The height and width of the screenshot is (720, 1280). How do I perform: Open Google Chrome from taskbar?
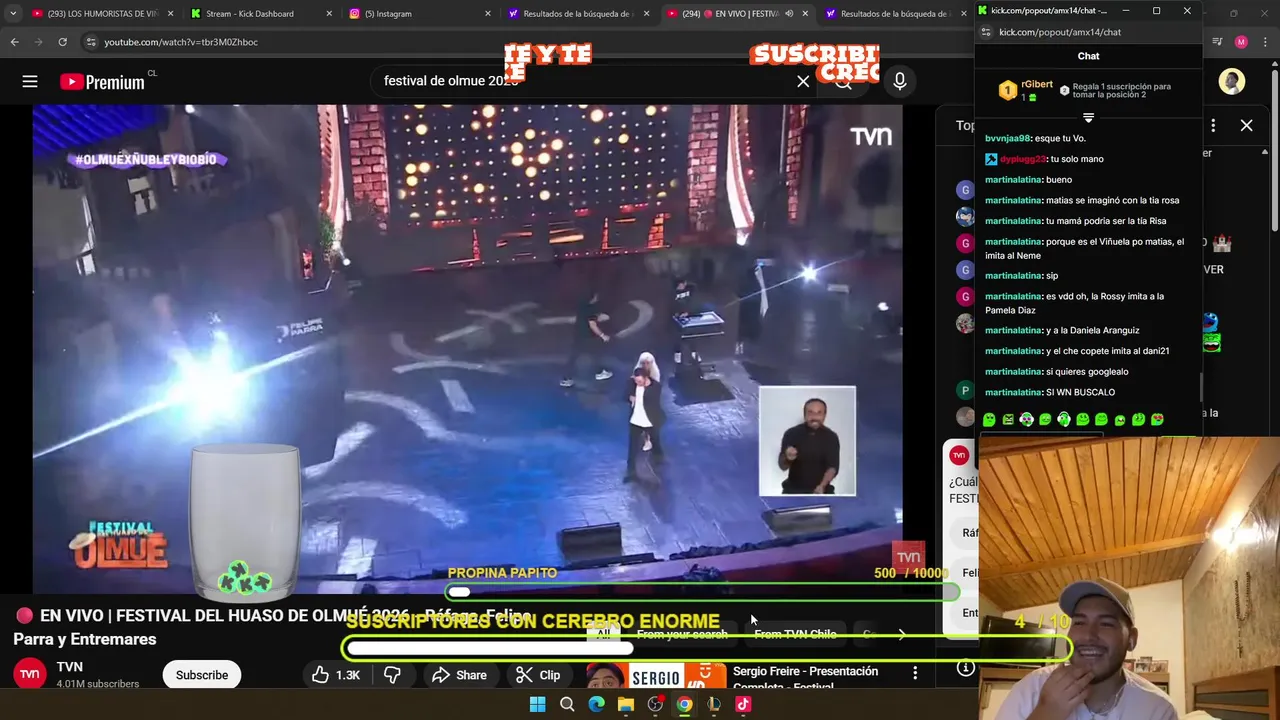[x=684, y=704]
